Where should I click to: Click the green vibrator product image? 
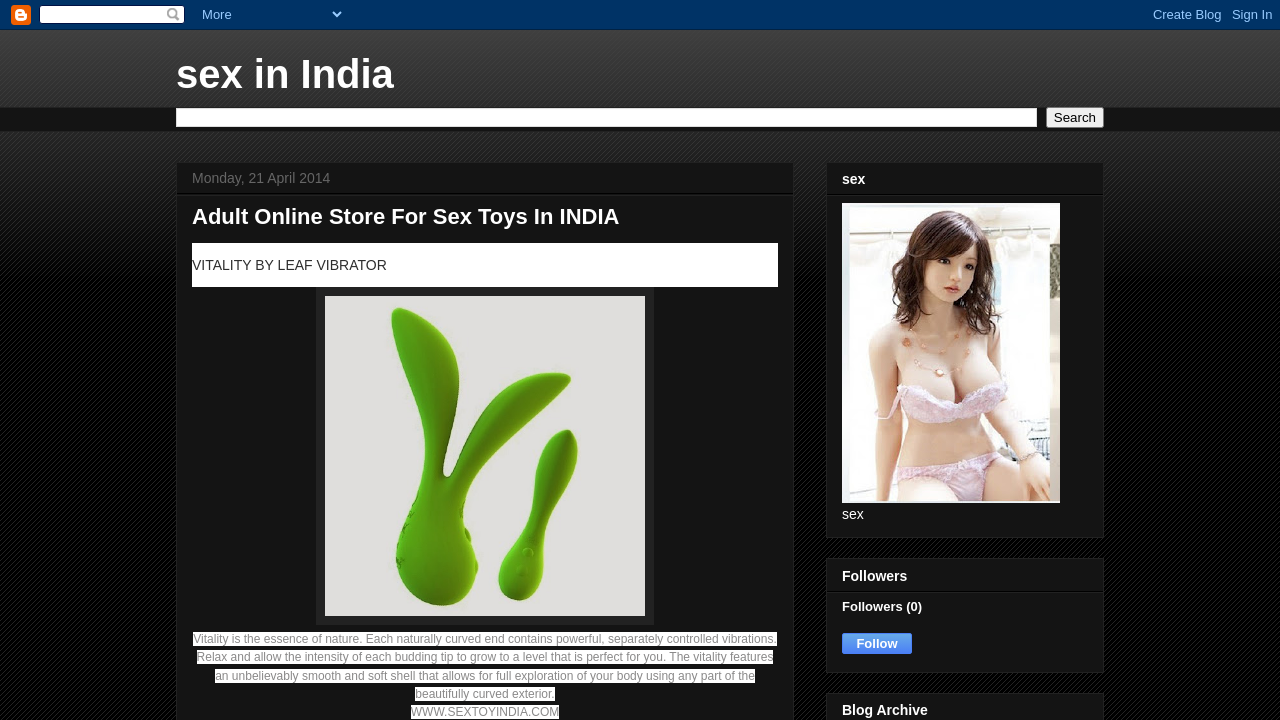pyautogui.click(x=485, y=456)
